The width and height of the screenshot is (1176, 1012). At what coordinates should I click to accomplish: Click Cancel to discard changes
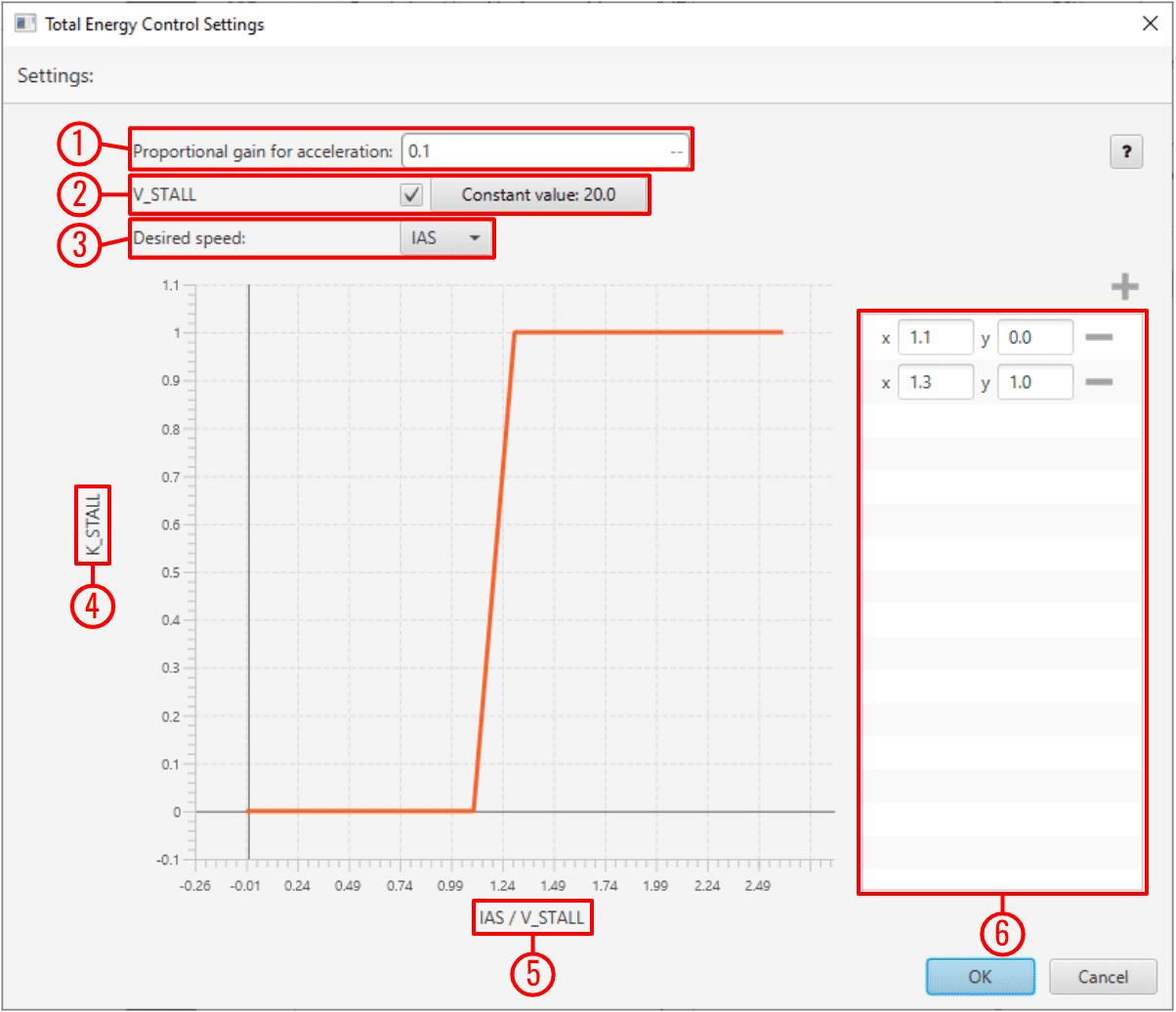pyautogui.click(x=1103, y=976)
